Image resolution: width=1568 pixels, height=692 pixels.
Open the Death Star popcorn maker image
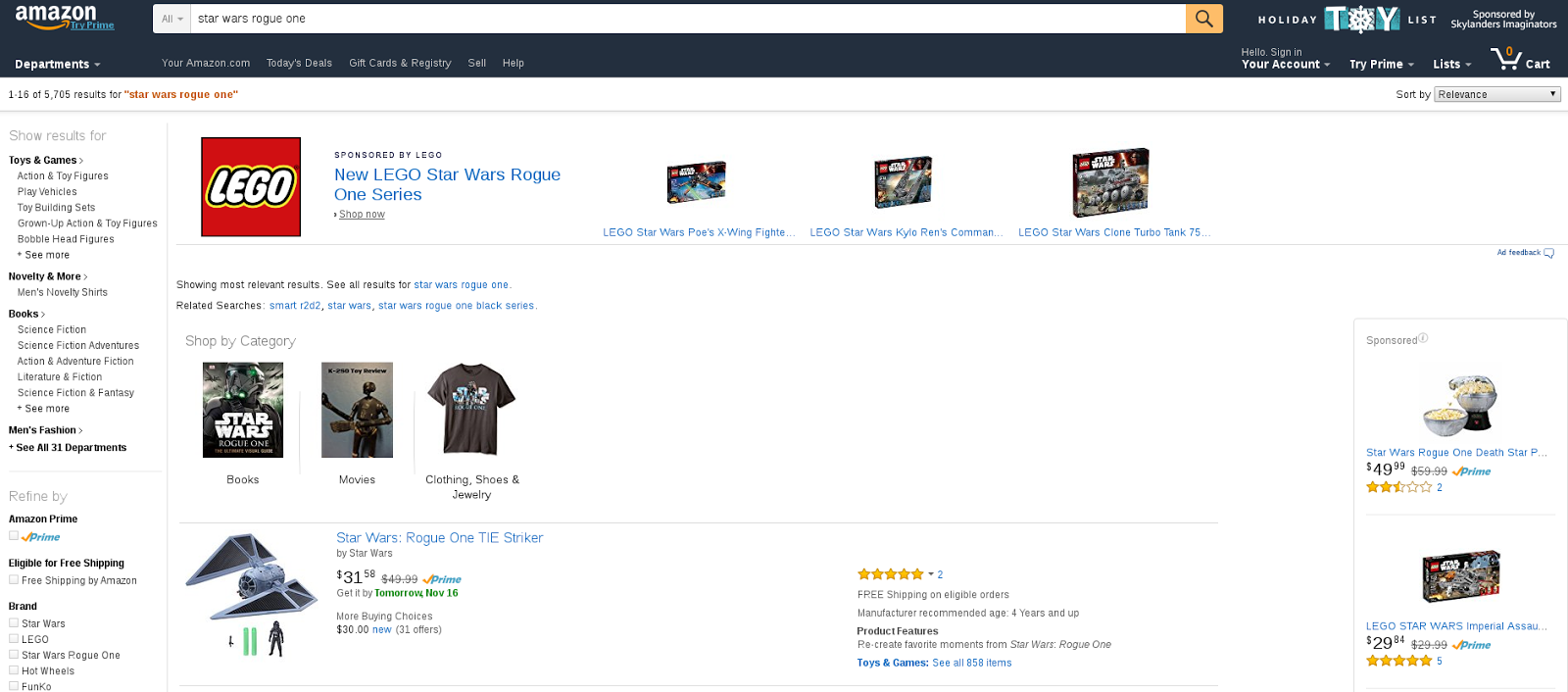(x=1460, y=404)
